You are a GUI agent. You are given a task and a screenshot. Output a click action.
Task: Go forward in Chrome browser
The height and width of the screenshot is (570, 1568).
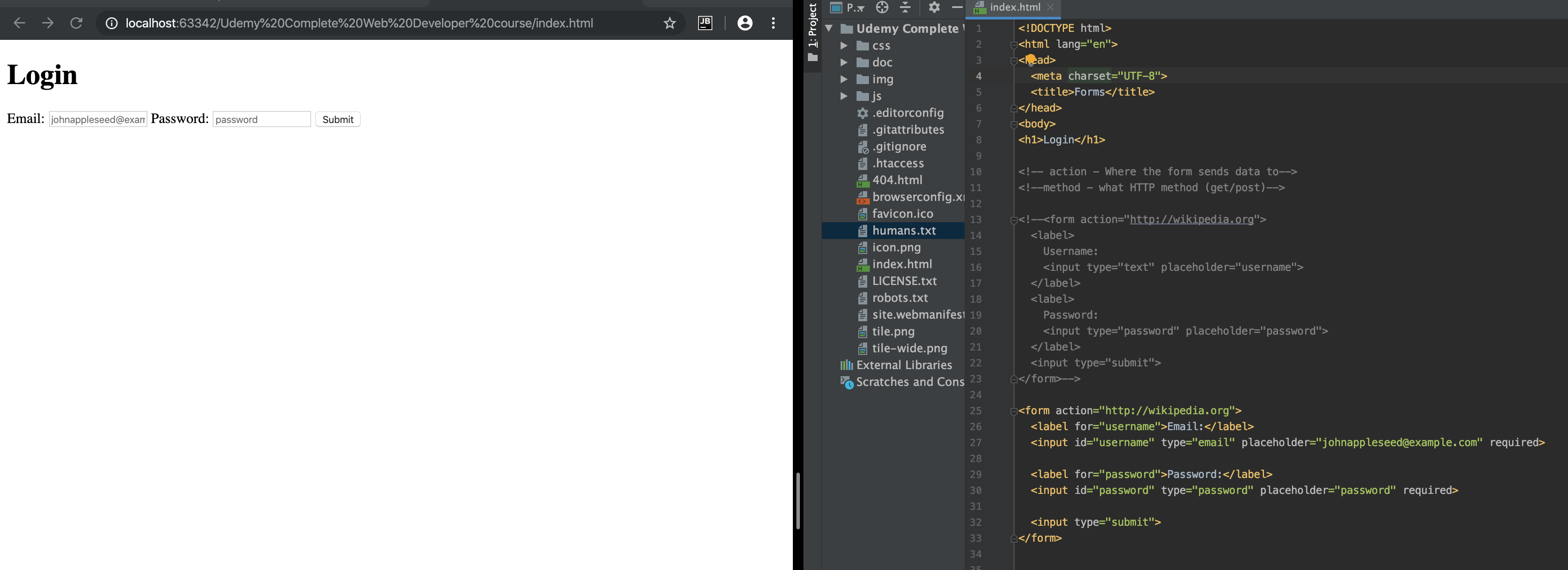[x=47, y=23]
